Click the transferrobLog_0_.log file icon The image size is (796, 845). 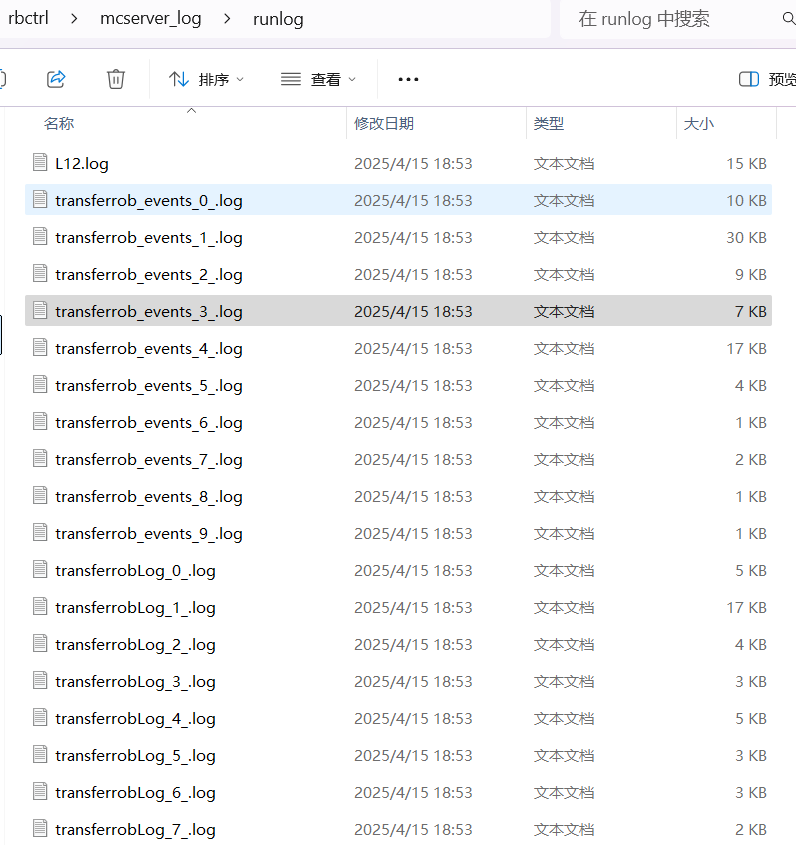point(40,570)
